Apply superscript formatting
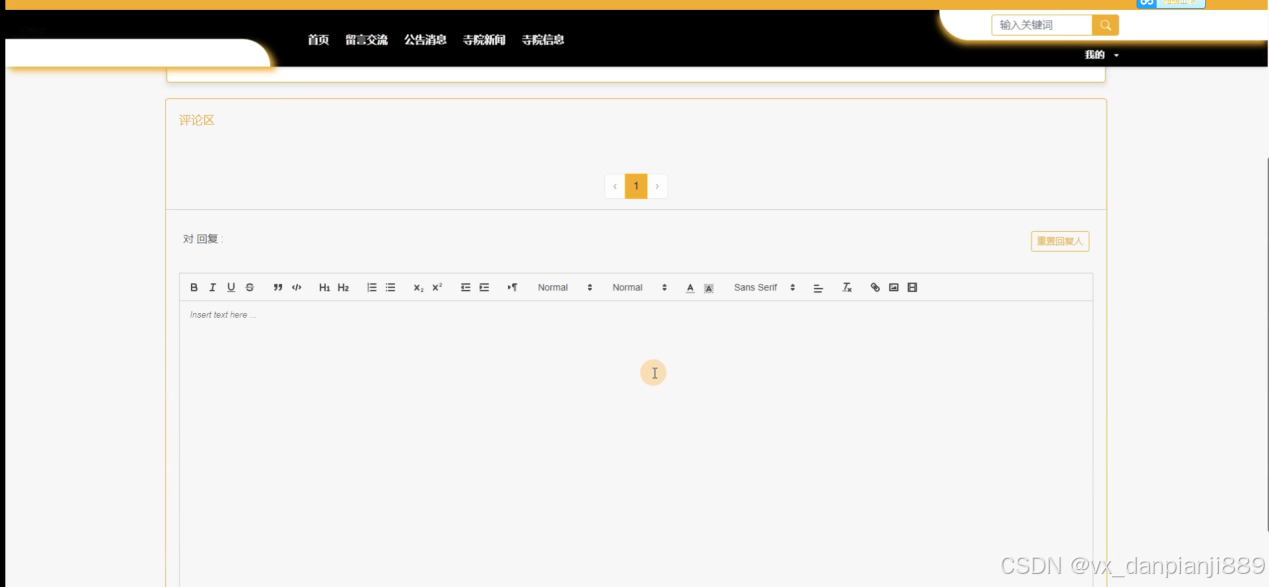 tap(437, 288)
